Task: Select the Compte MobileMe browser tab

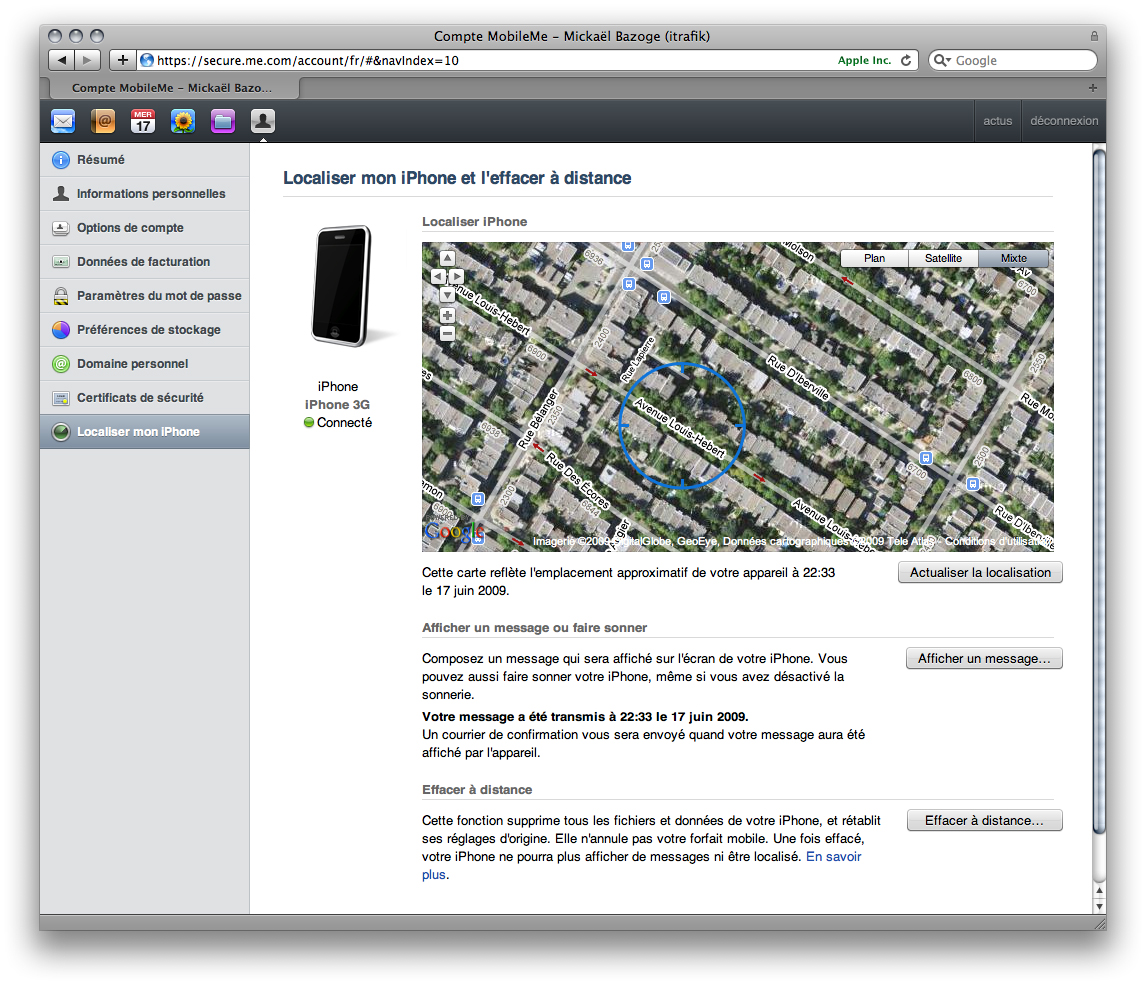Action: [x=172, y=88]
